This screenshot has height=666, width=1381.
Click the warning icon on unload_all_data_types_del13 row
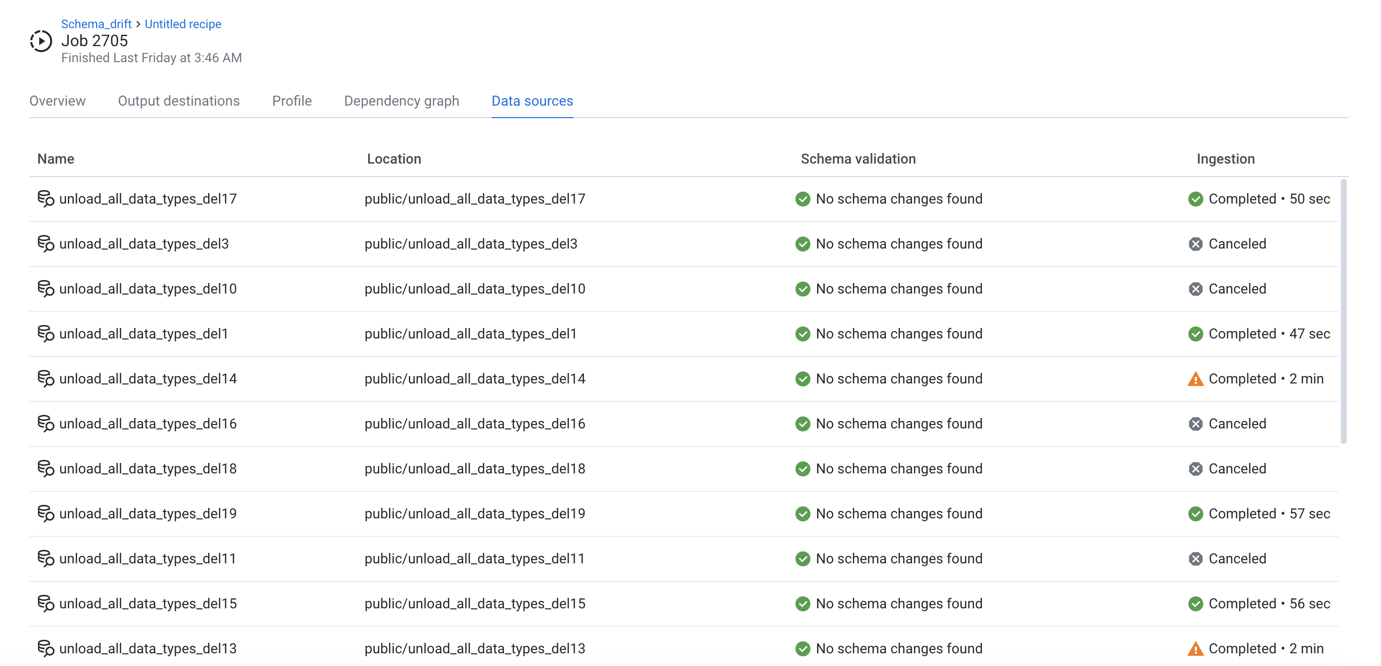pos(1196,648)
